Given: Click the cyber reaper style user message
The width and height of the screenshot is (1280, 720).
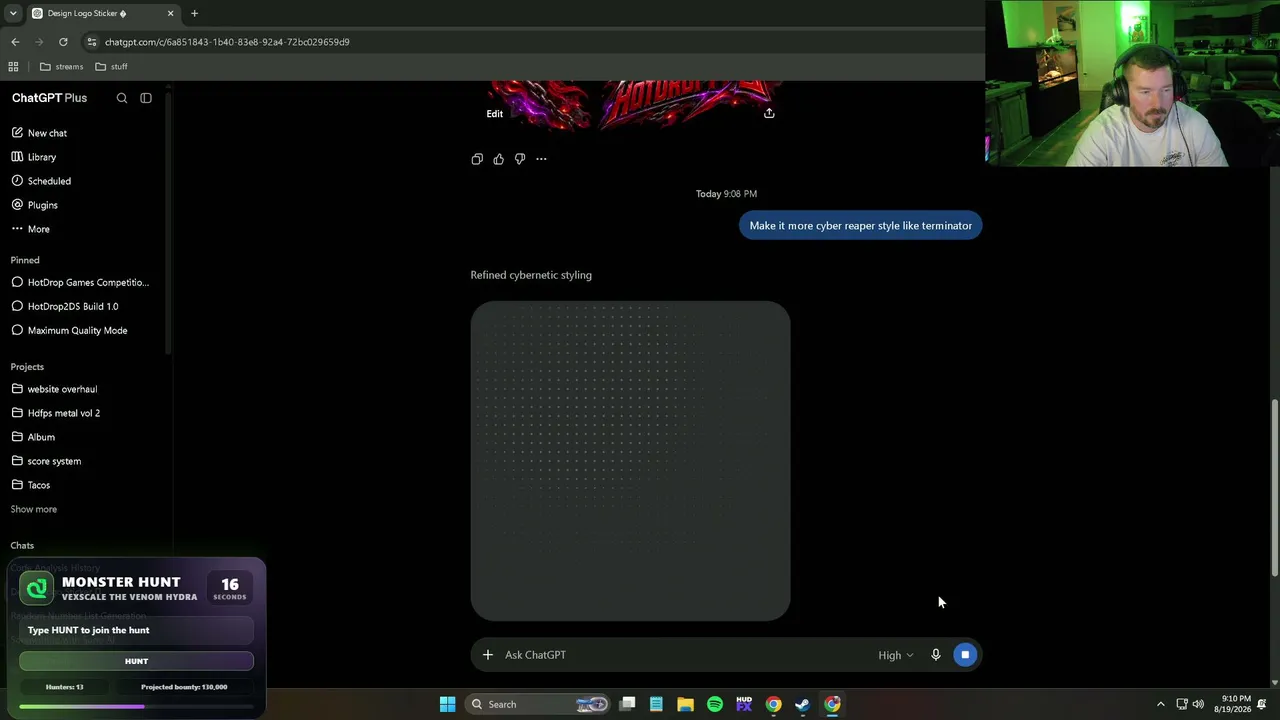Looking at the screenshot, I should click(x=861, y=226).
